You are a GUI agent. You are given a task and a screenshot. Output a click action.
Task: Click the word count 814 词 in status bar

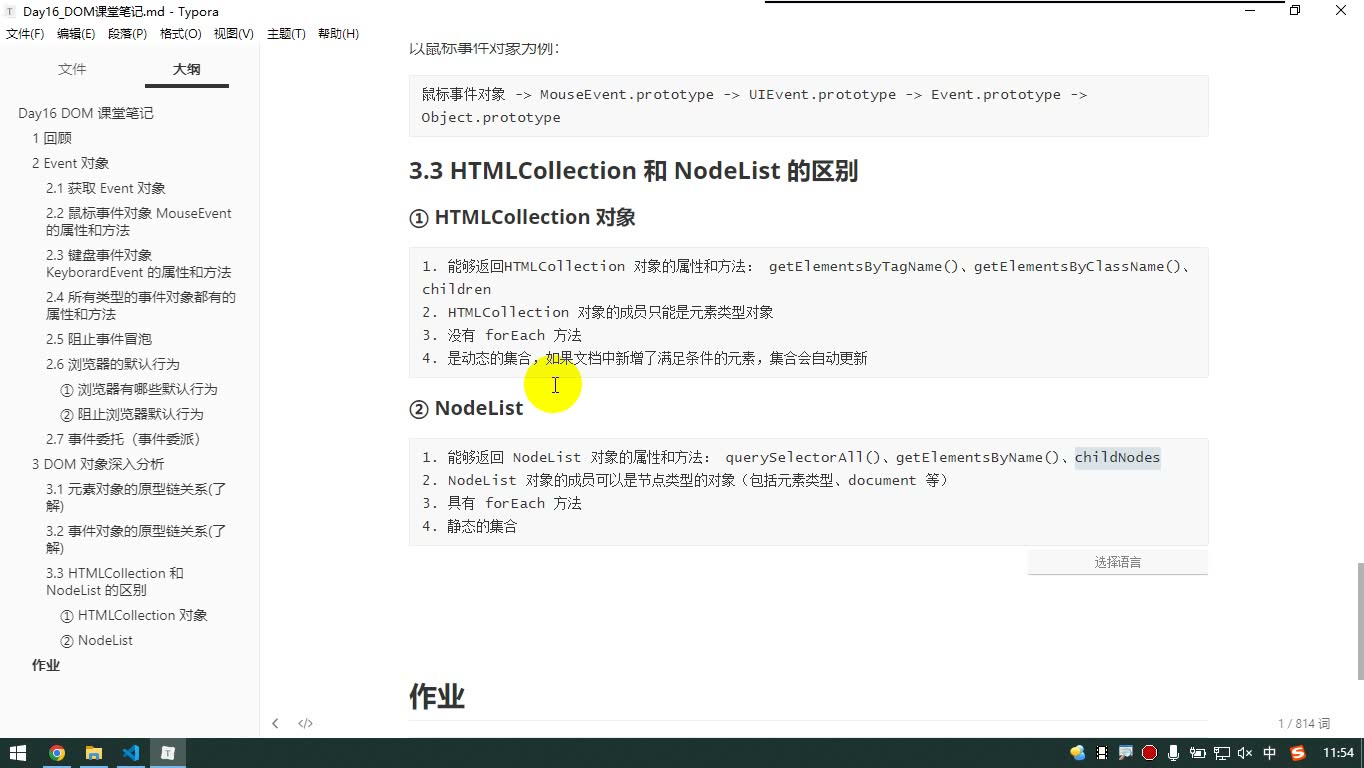tap(1304, 723)
